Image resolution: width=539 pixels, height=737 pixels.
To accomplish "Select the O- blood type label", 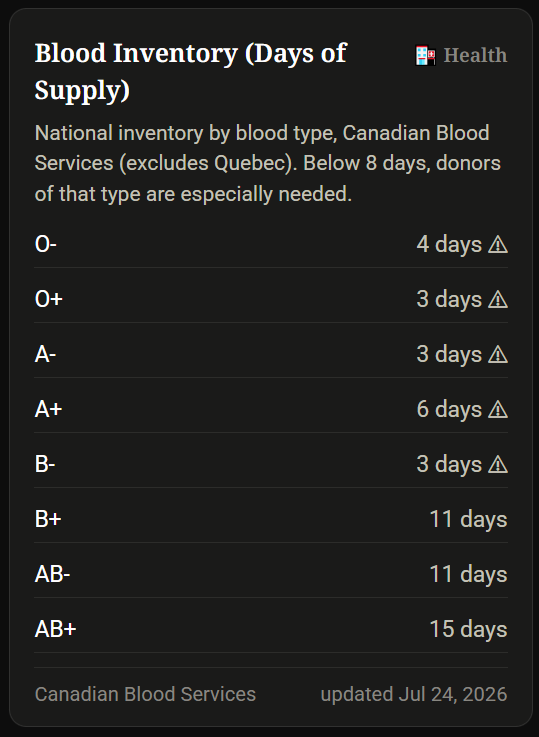I will (x=46, y=244).
